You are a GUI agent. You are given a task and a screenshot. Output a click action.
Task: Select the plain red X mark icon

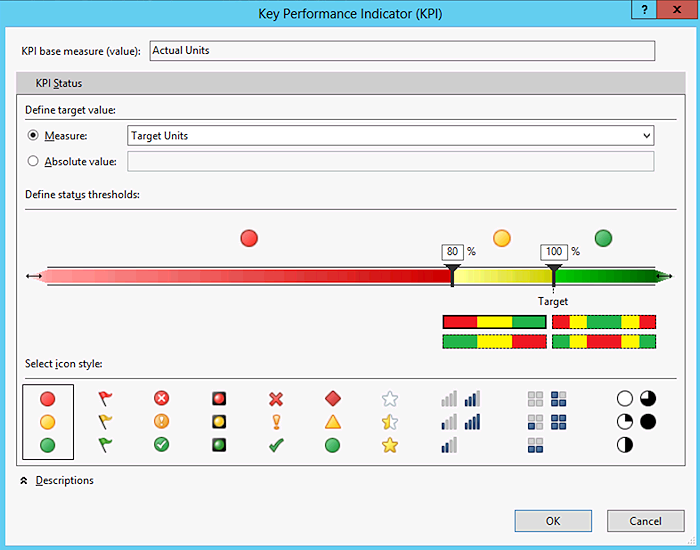point(276,399)
